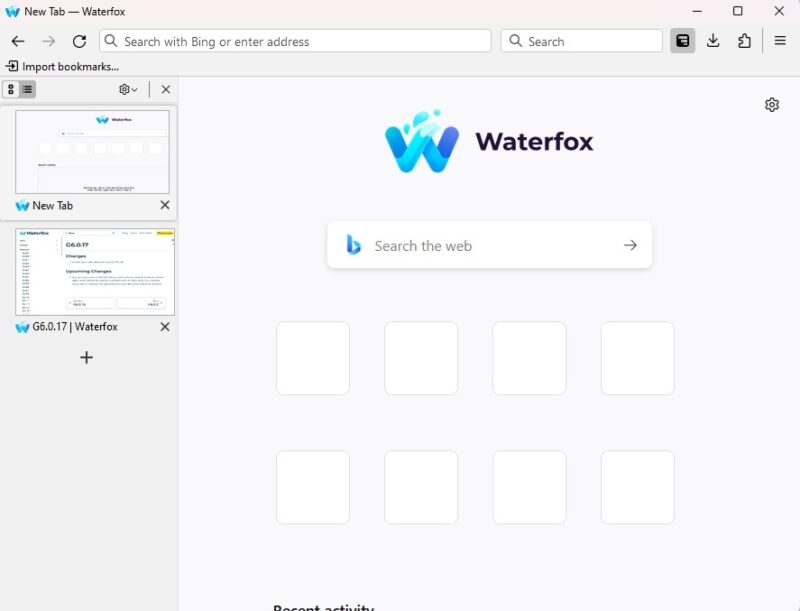Click the forward navigation arrow

[x=48, y=41]
